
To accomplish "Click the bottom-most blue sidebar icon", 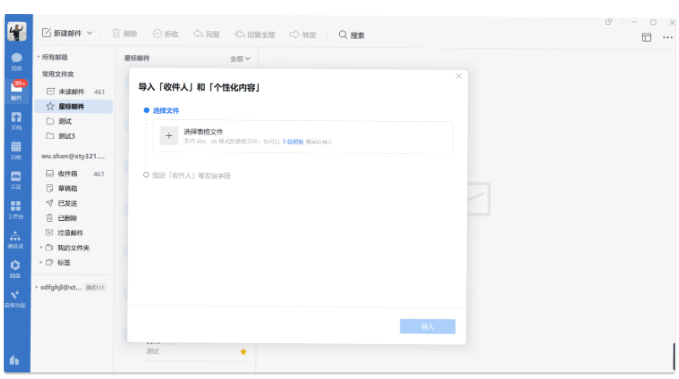I will (x=14, y=360).
